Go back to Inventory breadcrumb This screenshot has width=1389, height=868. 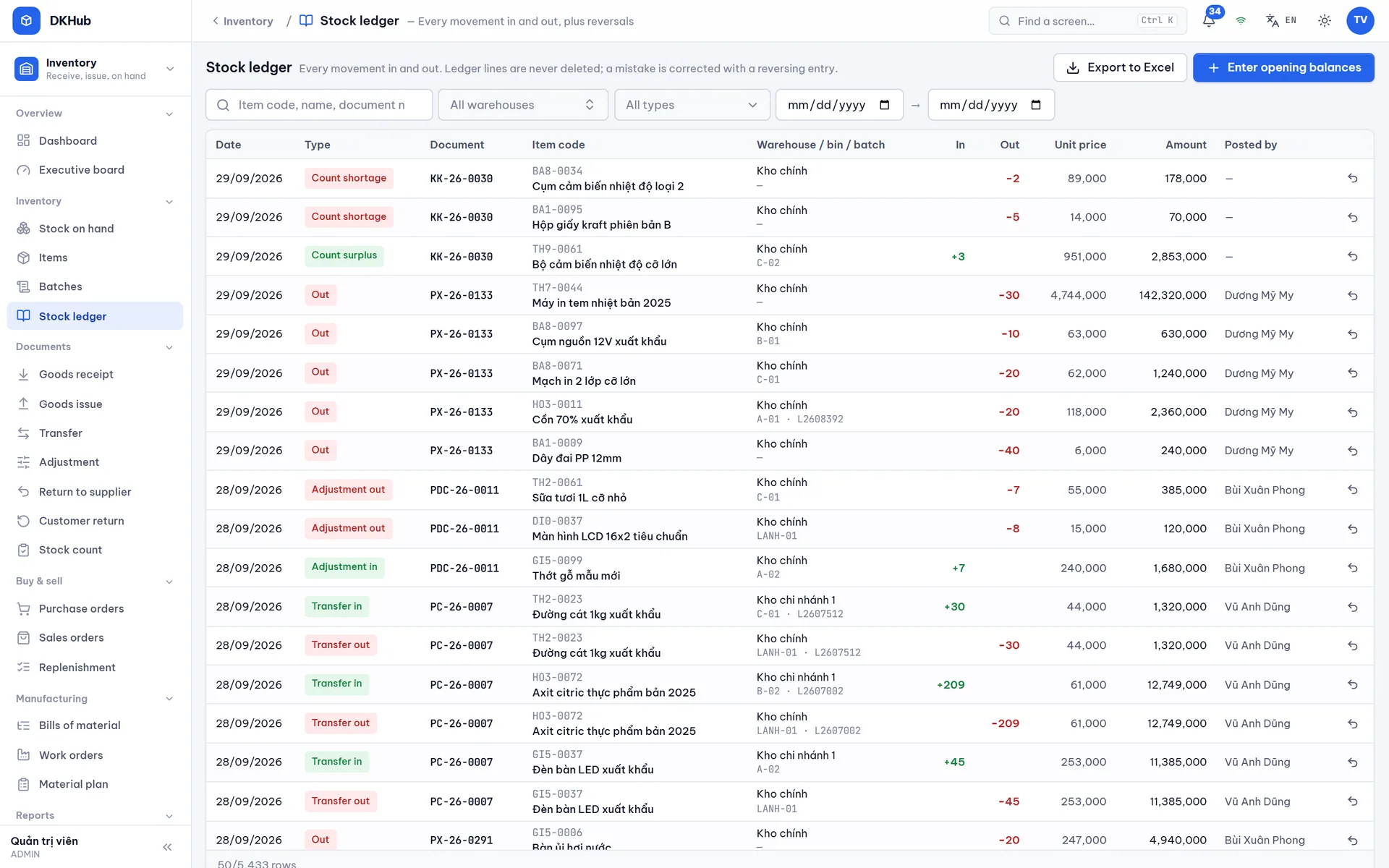tap(242, 21)
